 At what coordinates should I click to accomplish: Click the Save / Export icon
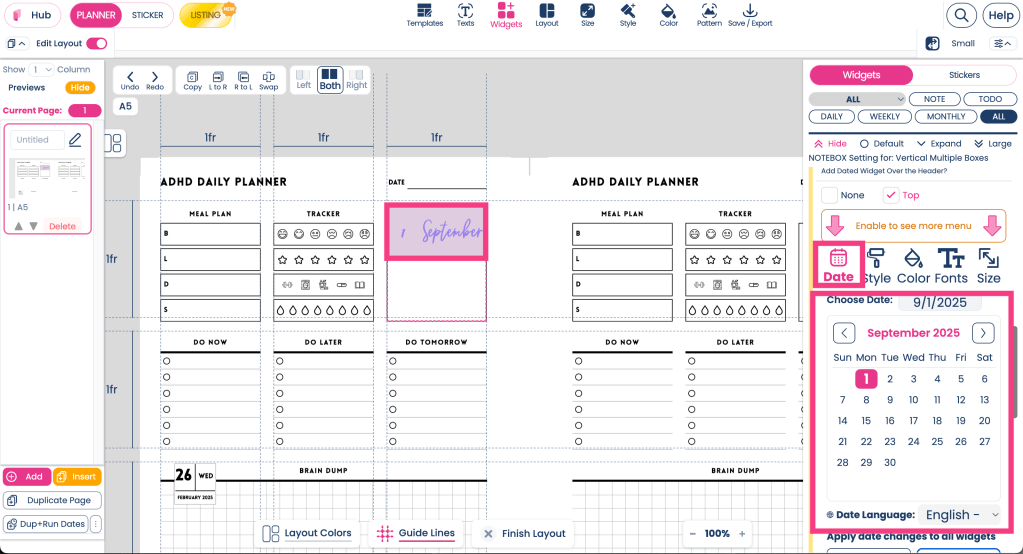point(750,14)
